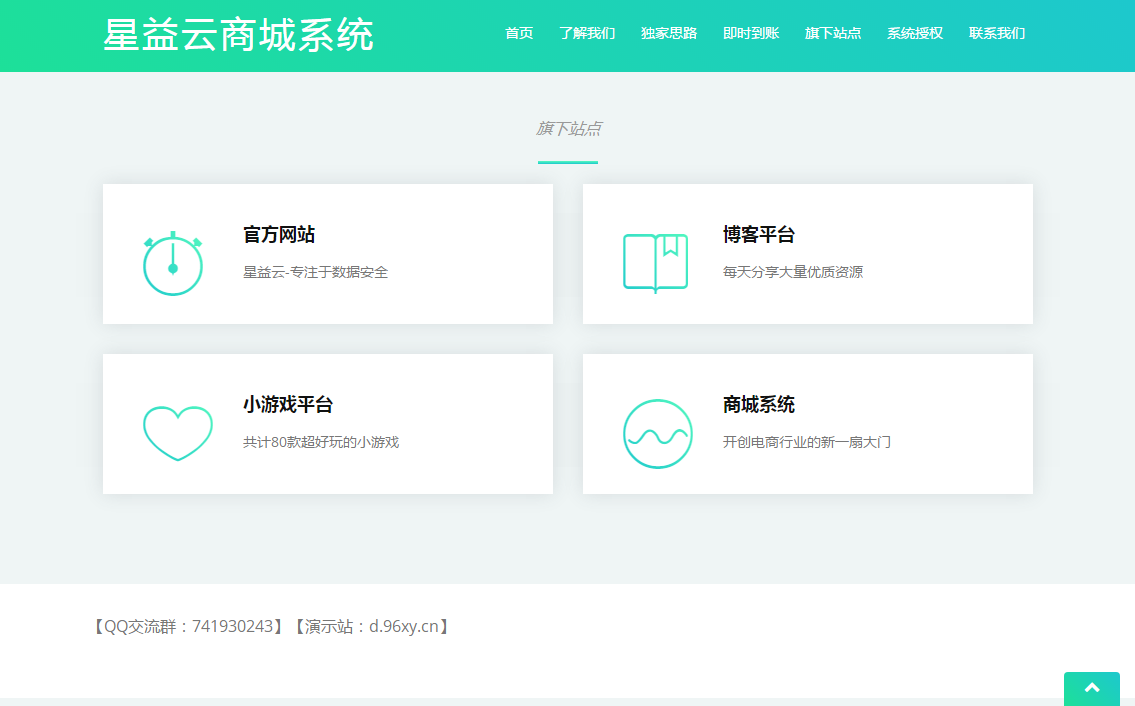This screenshot has width=1135, height=706.
Task: Click 联系我们 in the top navigation
Action: tap(997, 33)
